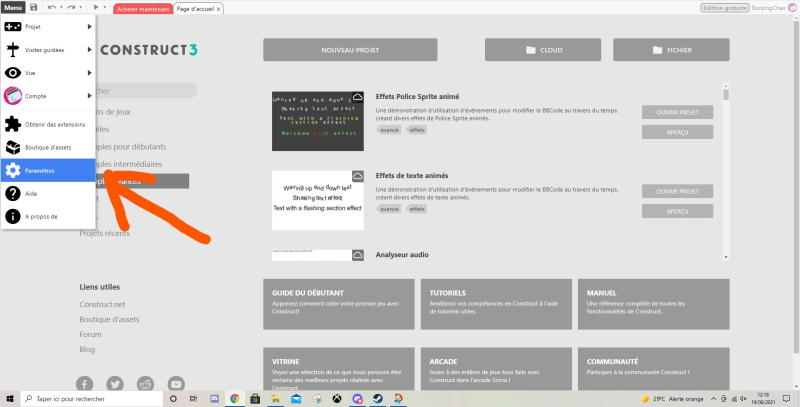Click the CLOUD open button
This screenshot has width=800, height=407.
pos(544,50)
